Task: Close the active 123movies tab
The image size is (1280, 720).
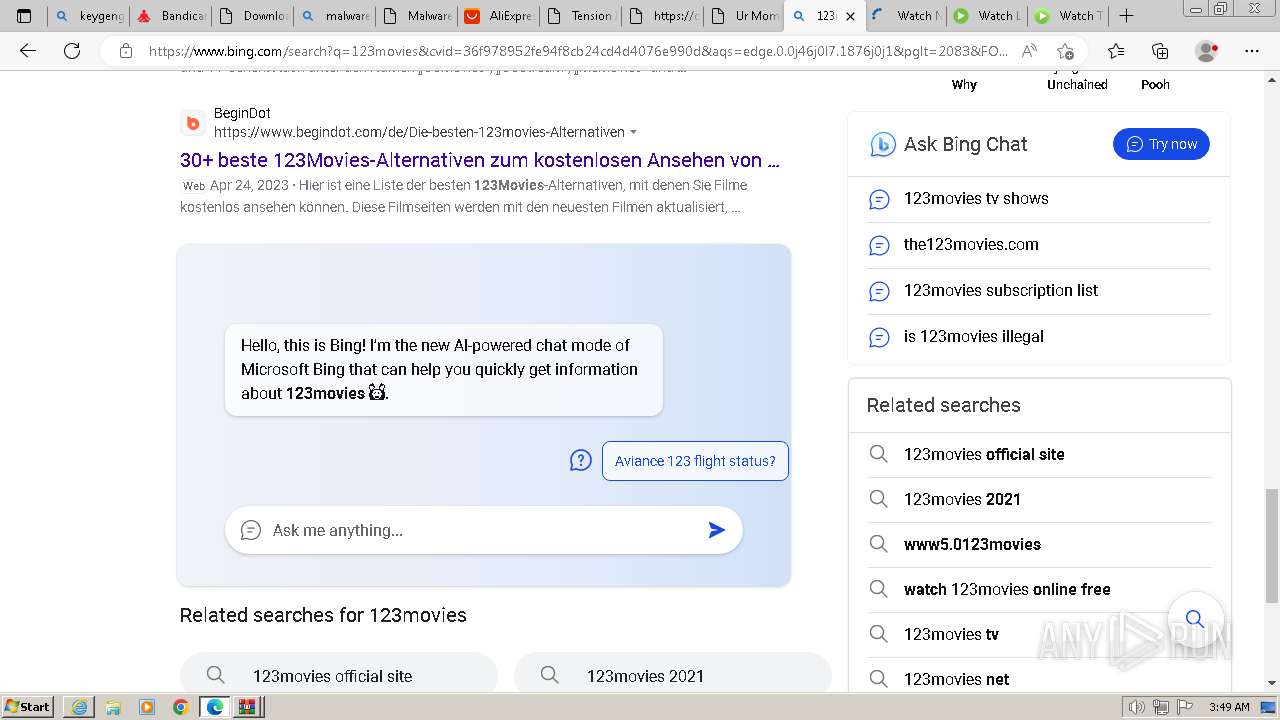Action: pos(850,16)
